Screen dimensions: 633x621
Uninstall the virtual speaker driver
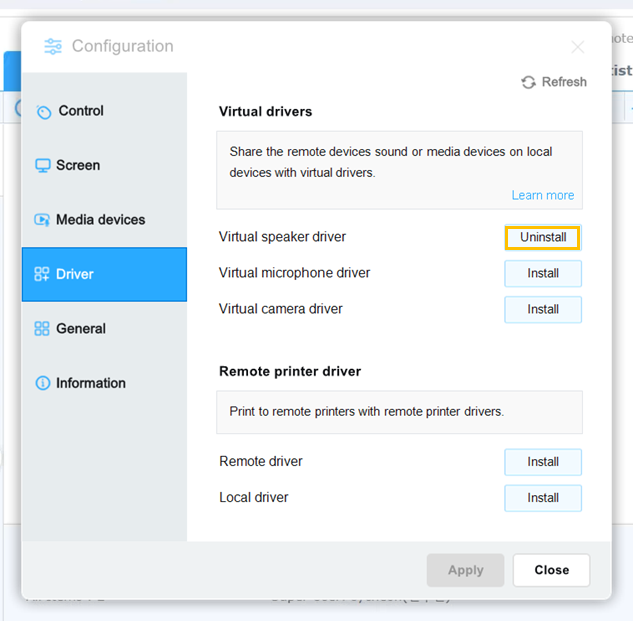click(543, 238)
